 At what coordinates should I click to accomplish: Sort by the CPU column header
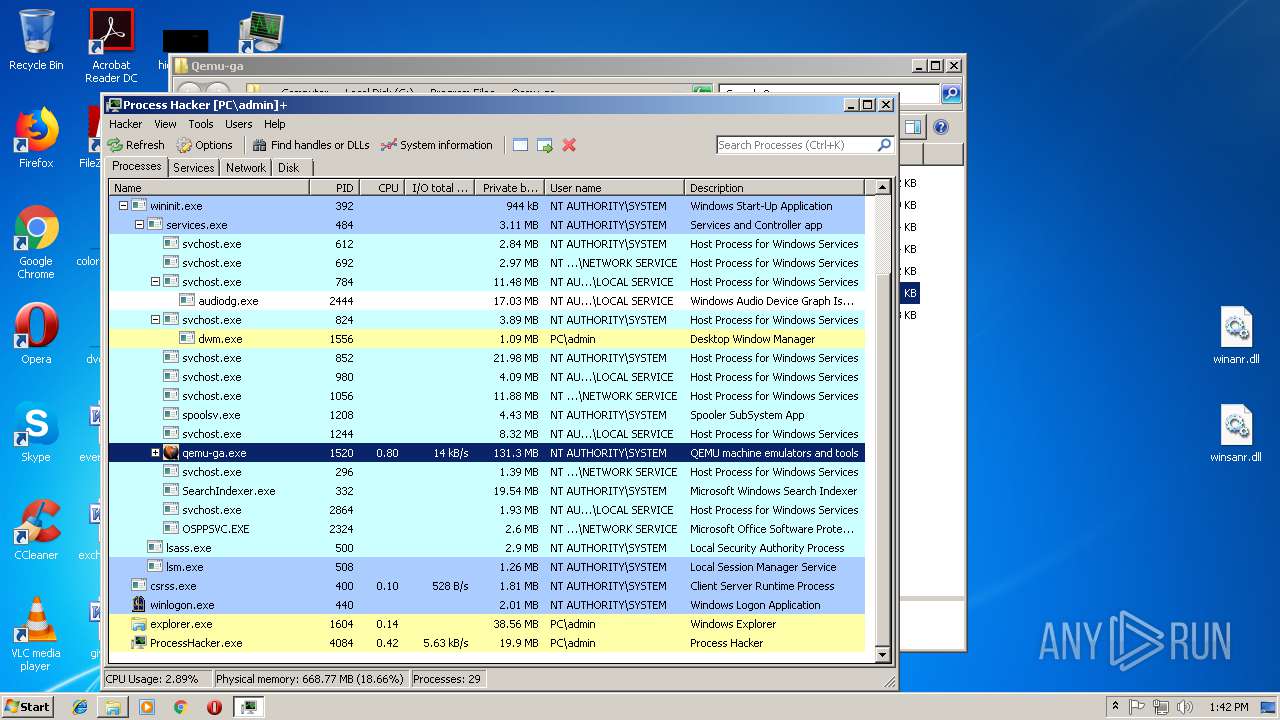click(x=381, y=188)
